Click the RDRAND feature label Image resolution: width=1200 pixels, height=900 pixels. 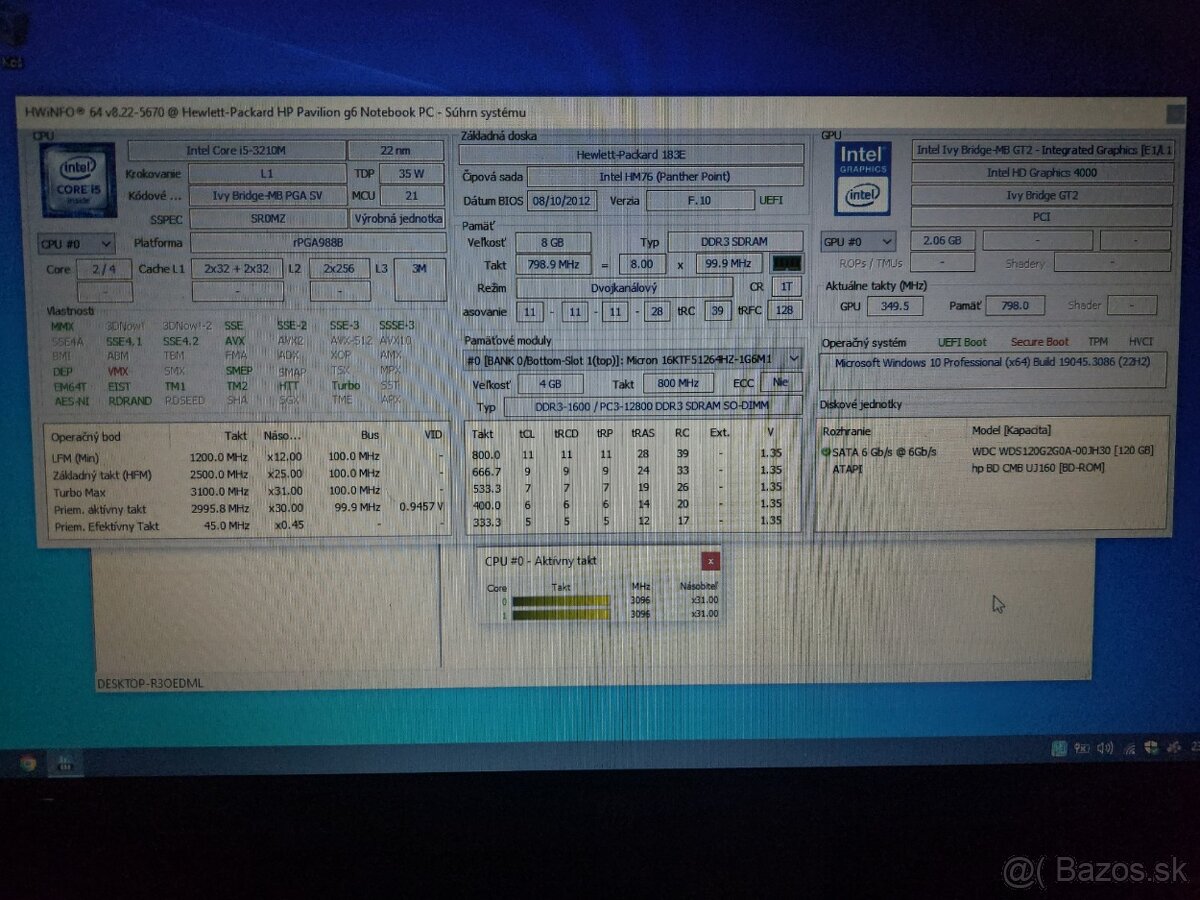[x=129, y=401]
